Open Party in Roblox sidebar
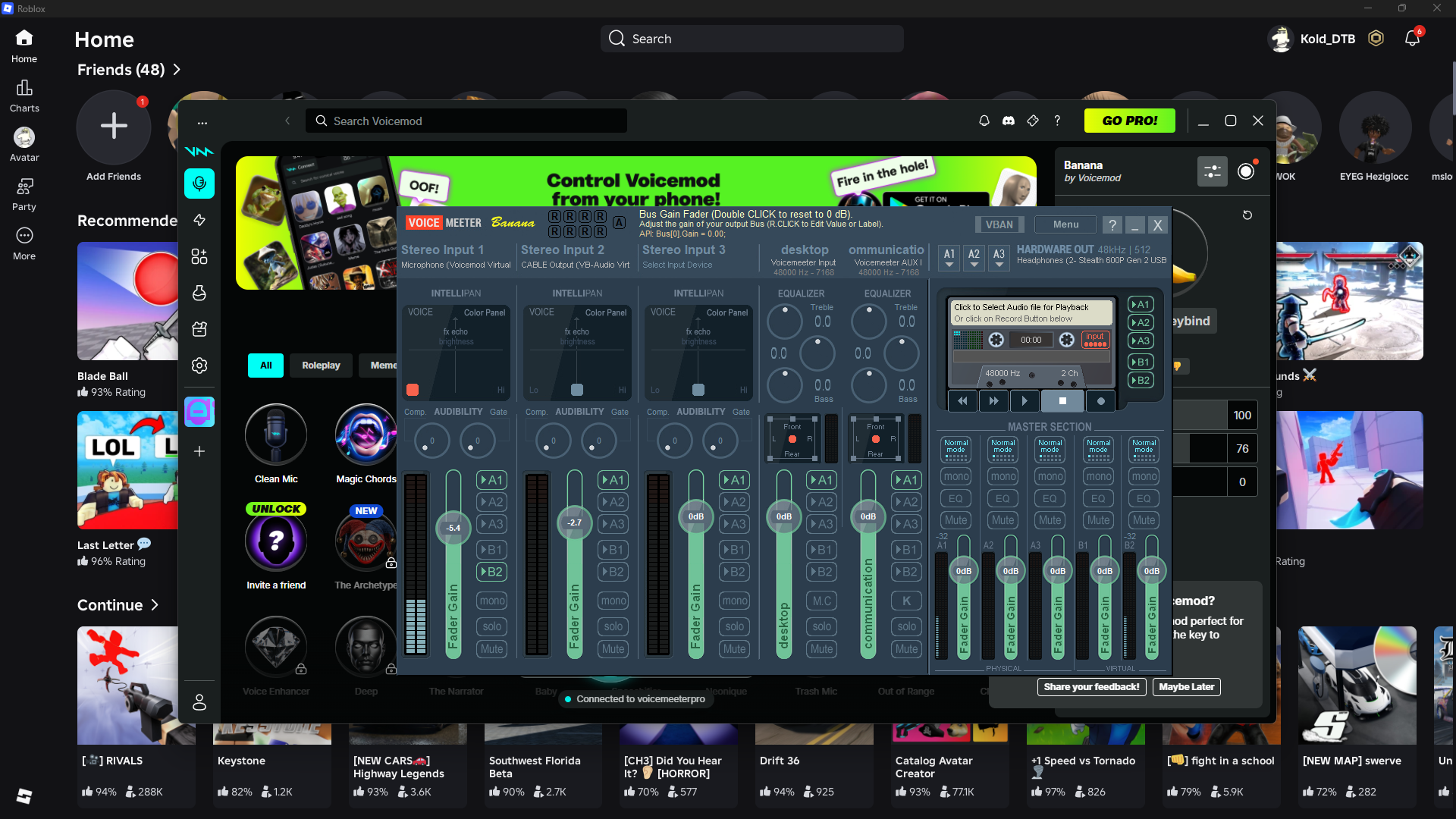This screenshot has width=1456, height=819. 24,194
